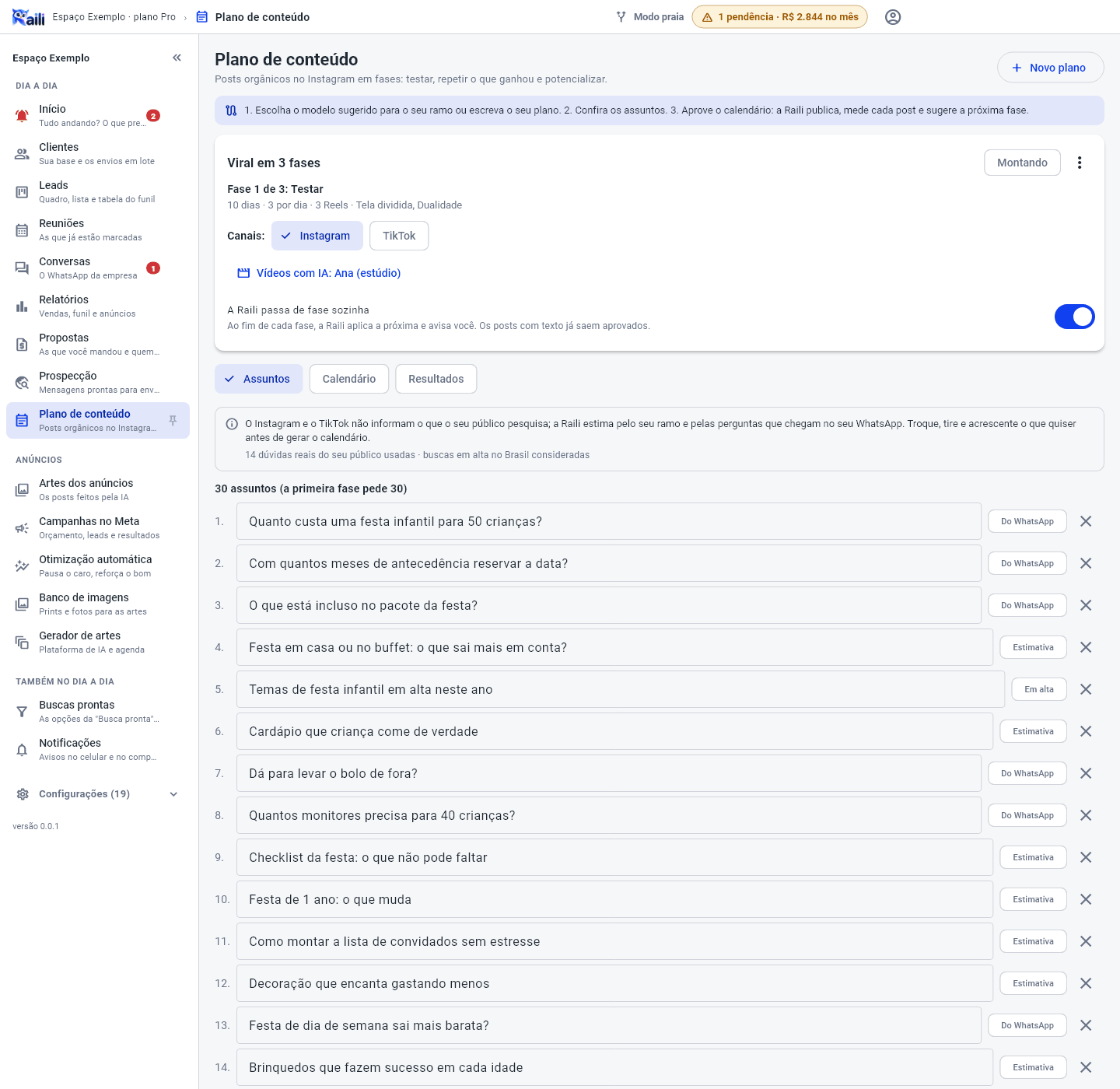Select the Assuntos tab
This screenshot has width=1120, height=1089.
tap(259, 379)
